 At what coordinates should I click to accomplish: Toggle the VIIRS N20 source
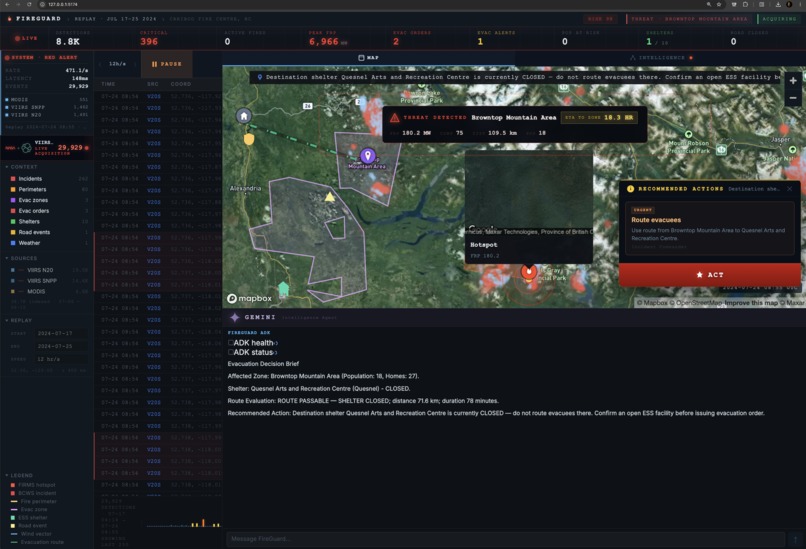pos(47,270)
